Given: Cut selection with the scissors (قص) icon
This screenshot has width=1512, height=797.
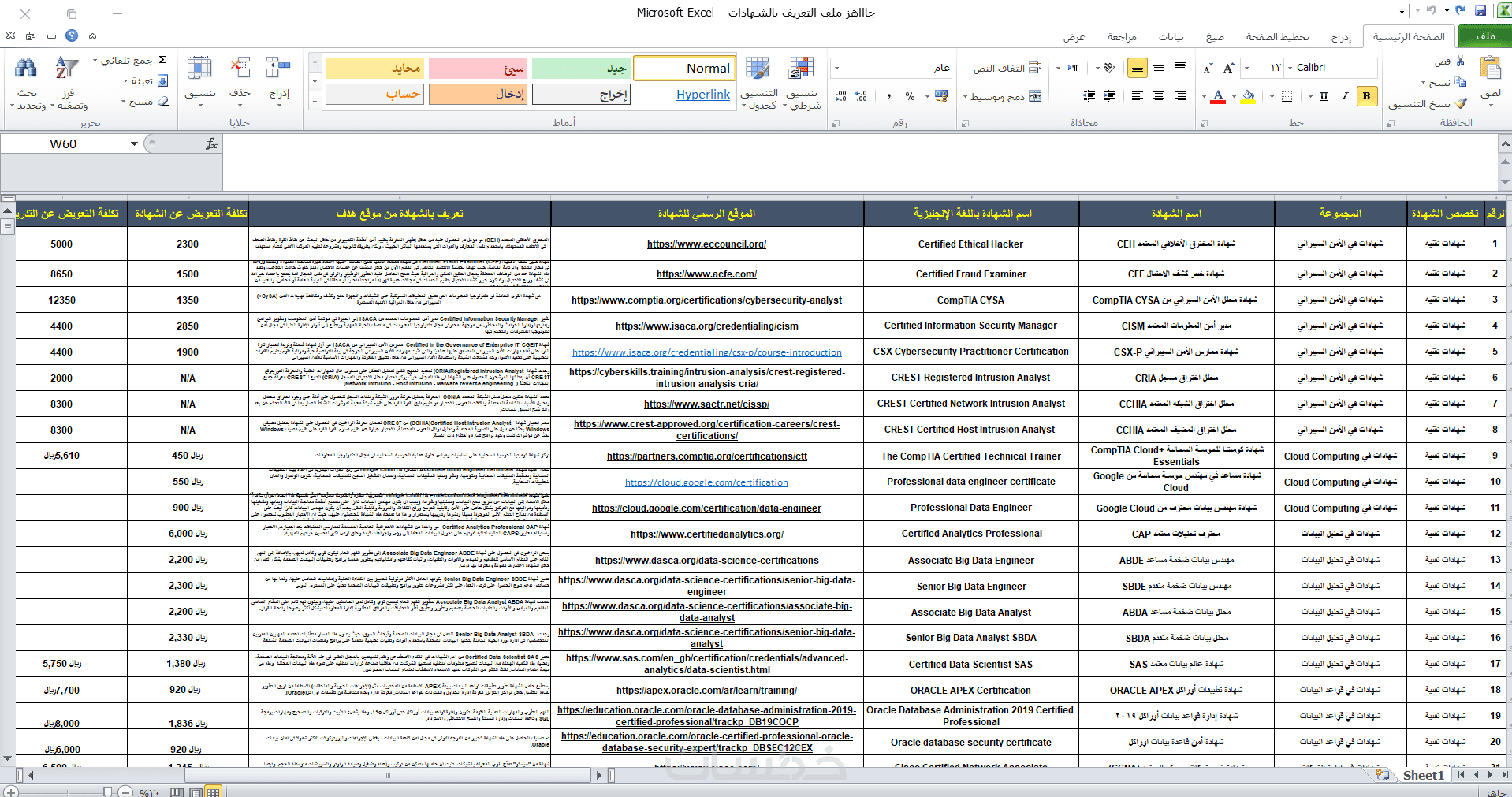Looking at the screenshot, I should tap(1460, 61).
